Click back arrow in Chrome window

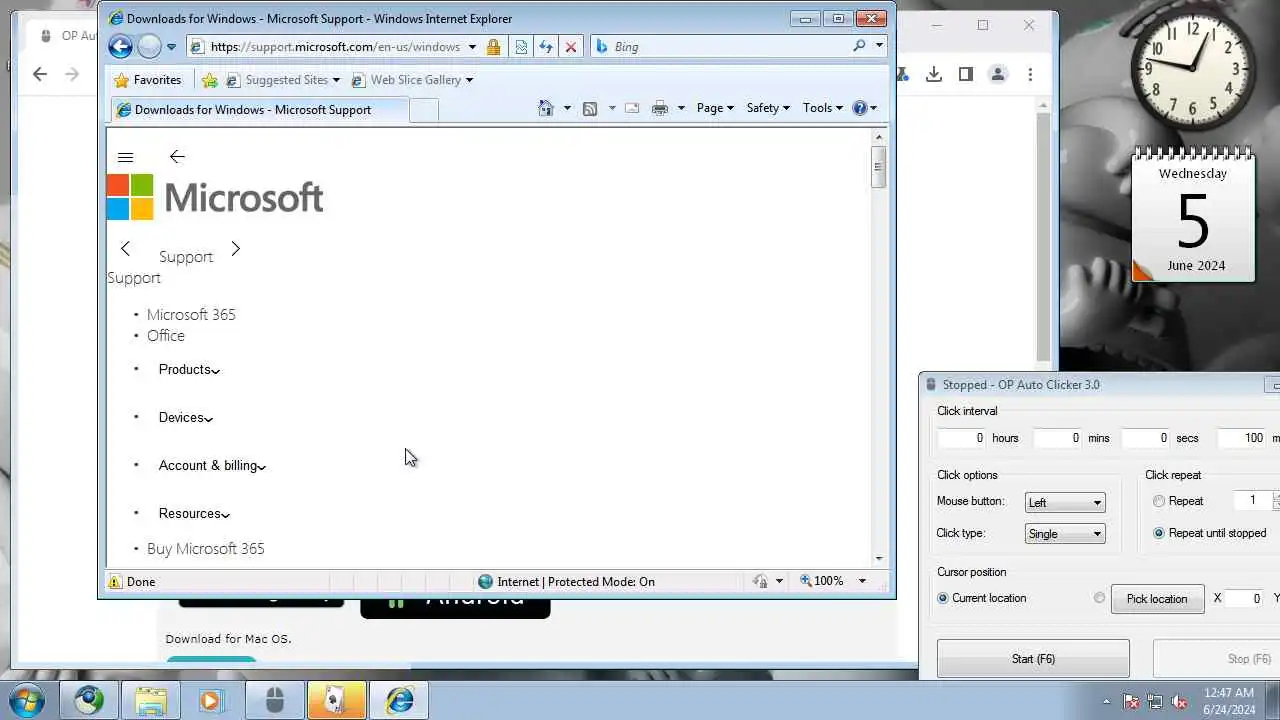pyautogui.click(x=40, y=74)
